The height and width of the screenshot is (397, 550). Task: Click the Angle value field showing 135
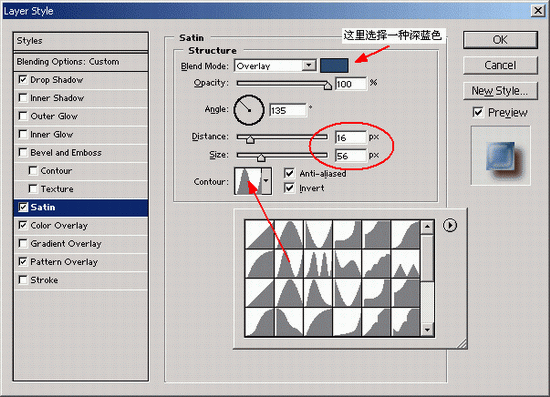coord(288,110)
